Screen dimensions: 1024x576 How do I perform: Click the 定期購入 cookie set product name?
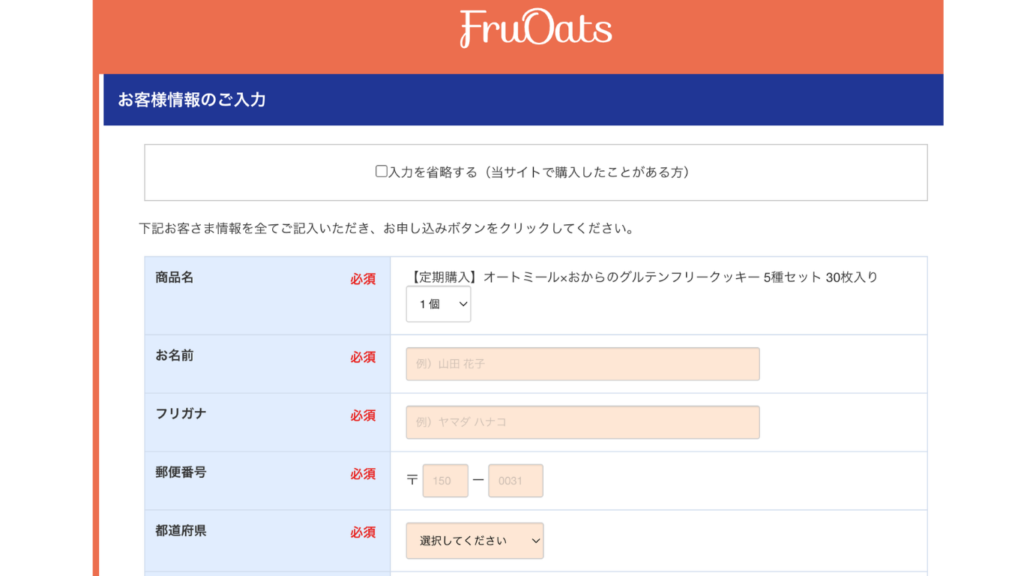click(x=643, y=277)
